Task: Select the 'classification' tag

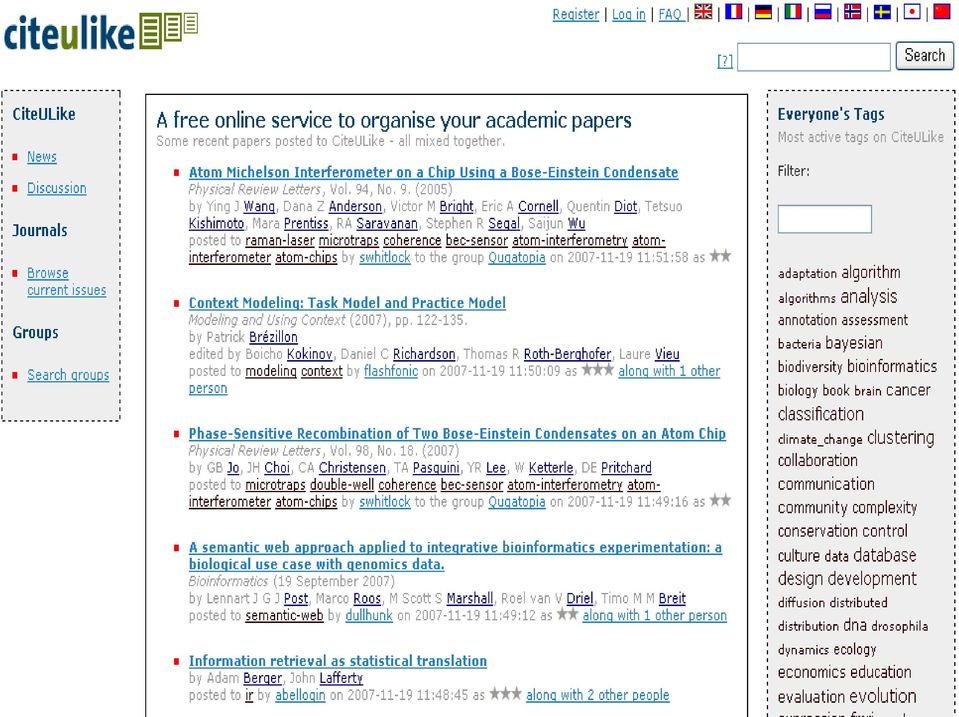Action: pyautogui.click(x=821, y=414)
